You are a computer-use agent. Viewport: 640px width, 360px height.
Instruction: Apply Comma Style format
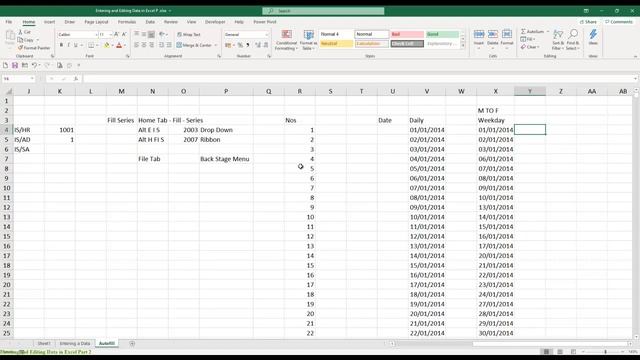[247, 45]
